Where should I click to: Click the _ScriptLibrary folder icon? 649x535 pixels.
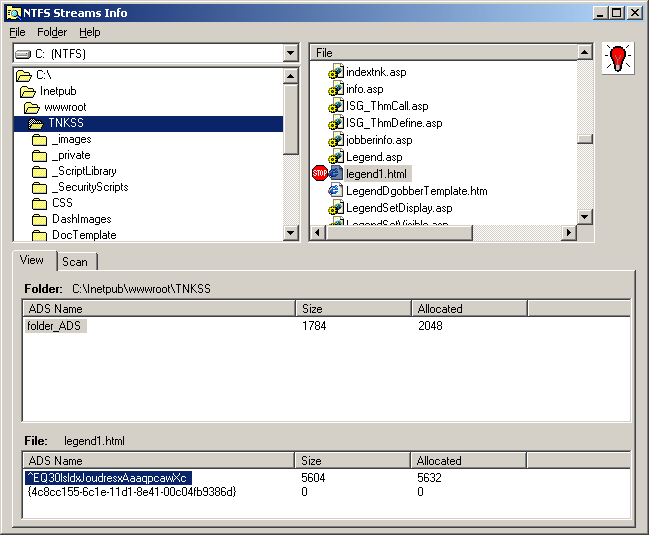tap(39, 172)
